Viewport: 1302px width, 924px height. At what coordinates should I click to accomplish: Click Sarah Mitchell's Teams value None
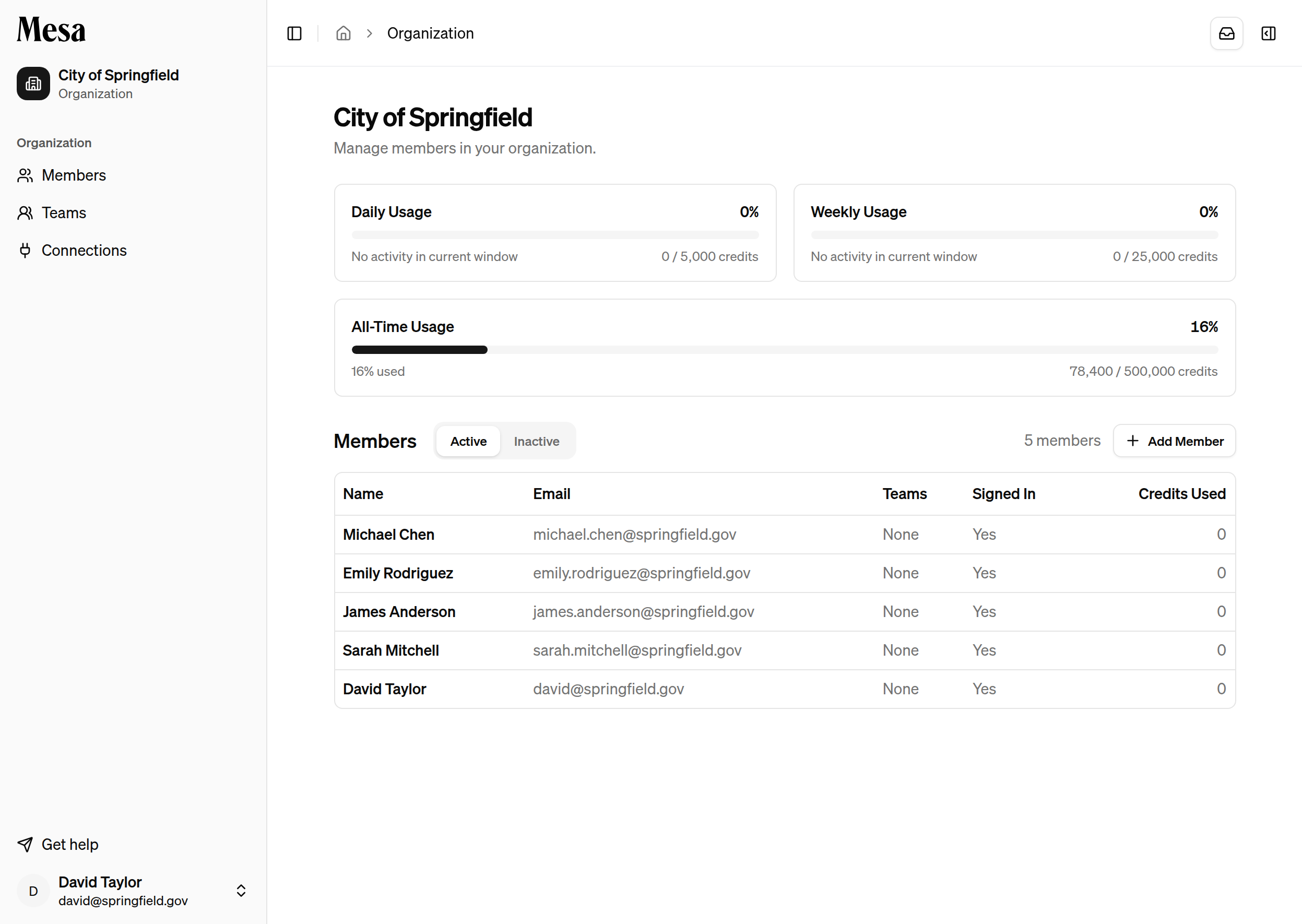[900, 650]
